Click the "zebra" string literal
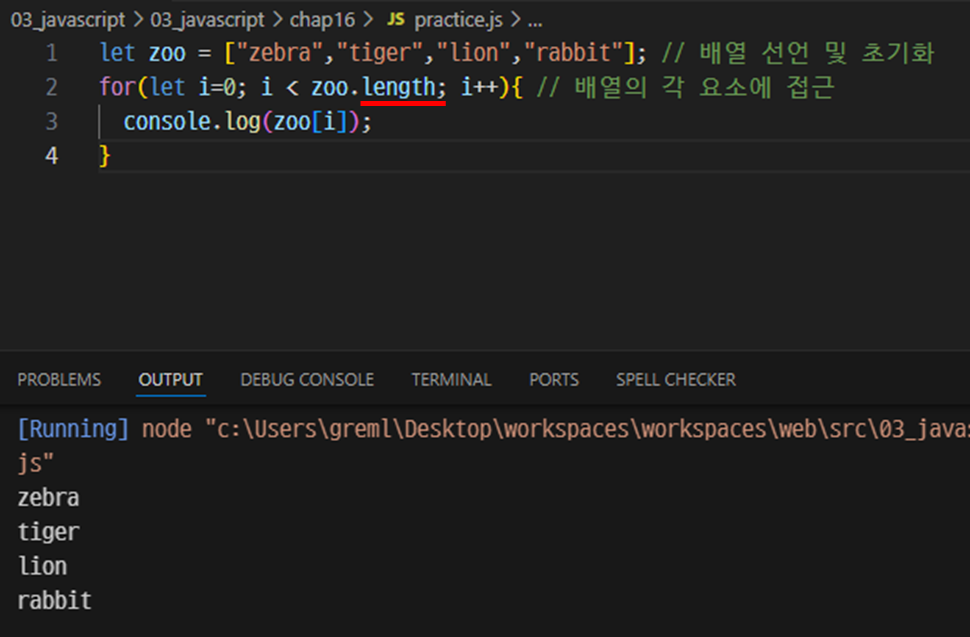Viewport: 970px width, 637px height. click(x=280, y=53)
